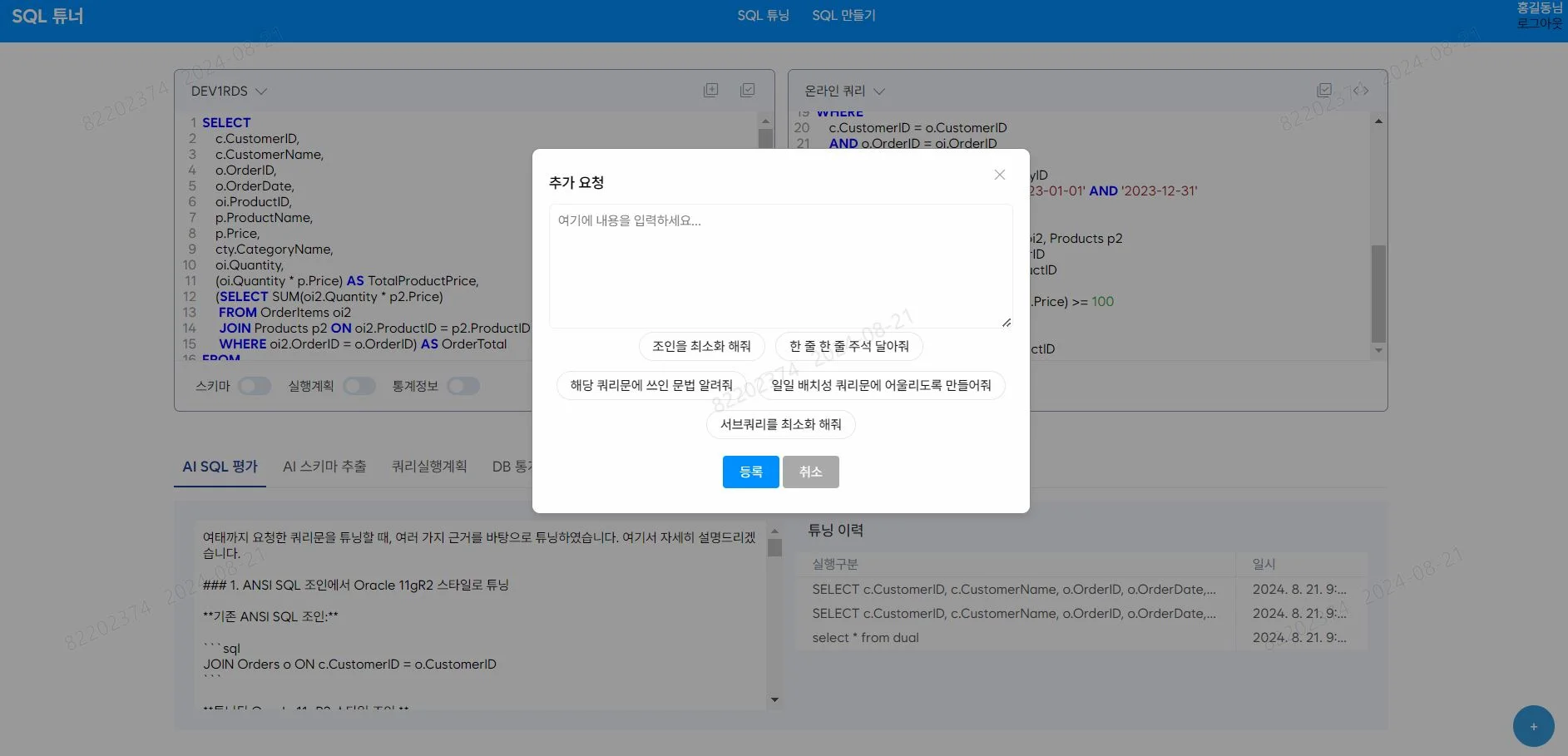Click the floating plus button bottom right
This screenshot has width=1568, height=756.
(1532, 726)
